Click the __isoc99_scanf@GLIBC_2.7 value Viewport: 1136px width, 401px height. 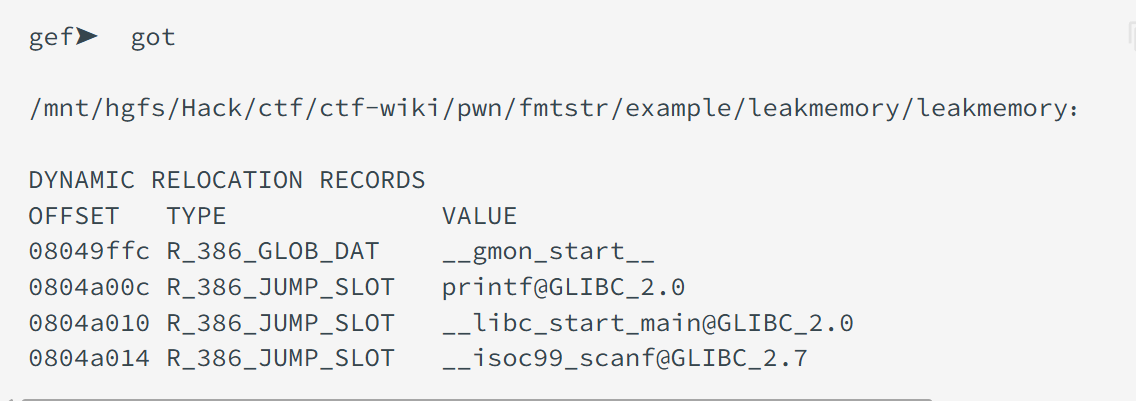tap(624, 358)
